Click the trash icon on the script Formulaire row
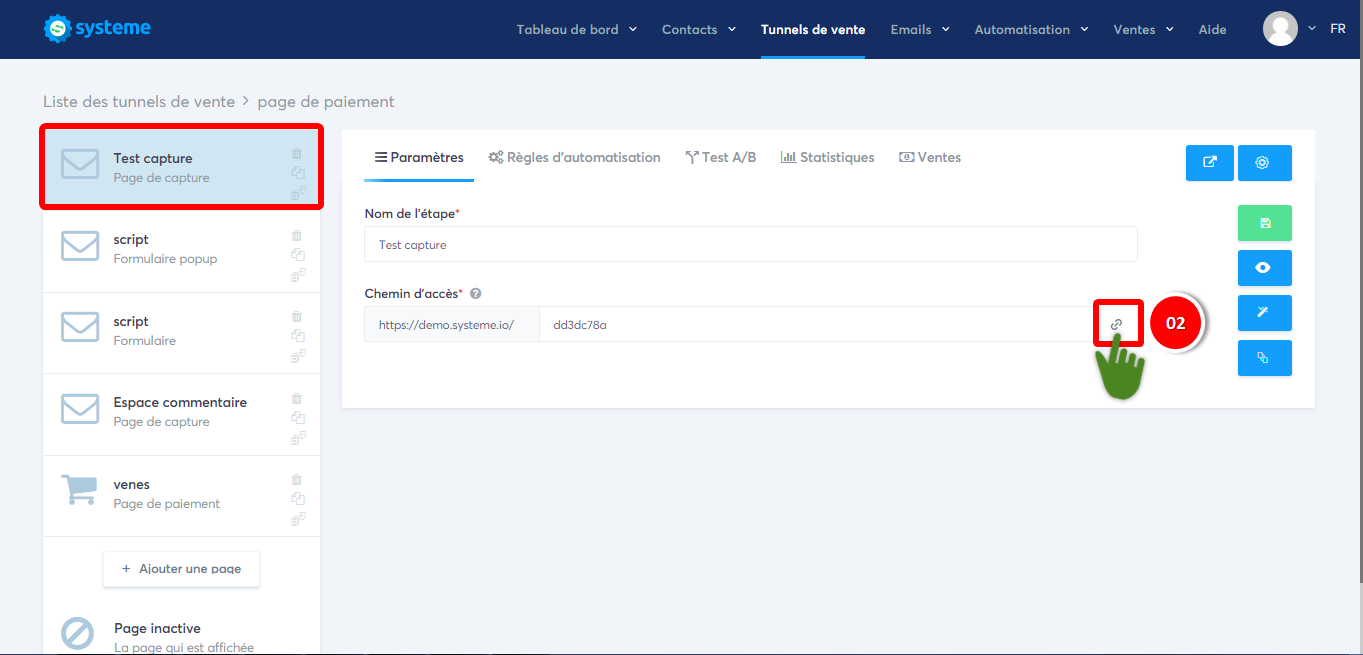The image size is (1363, 655). [x=297, y=317]
